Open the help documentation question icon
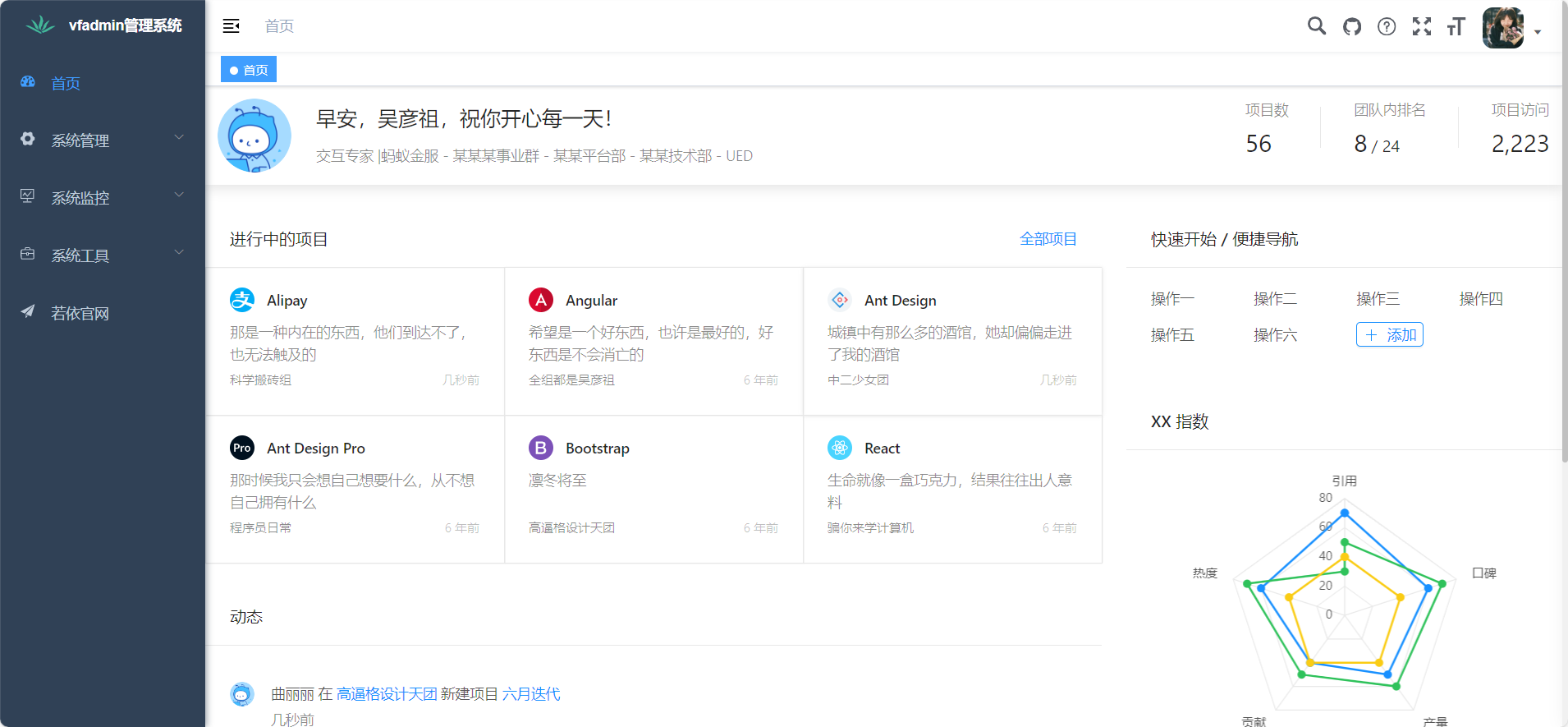 [1387, 26]
